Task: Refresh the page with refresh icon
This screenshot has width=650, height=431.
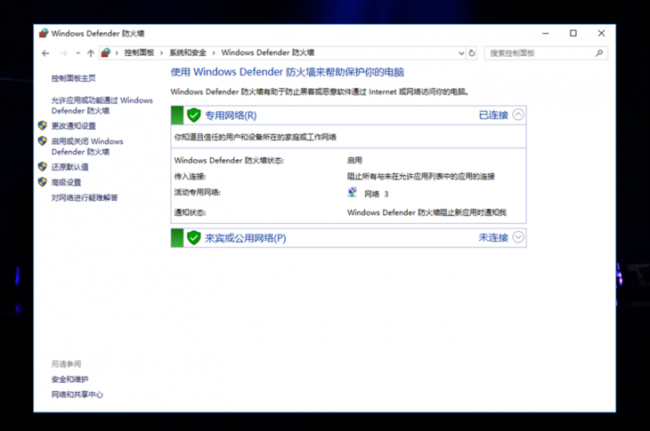Action: [472, 53]
